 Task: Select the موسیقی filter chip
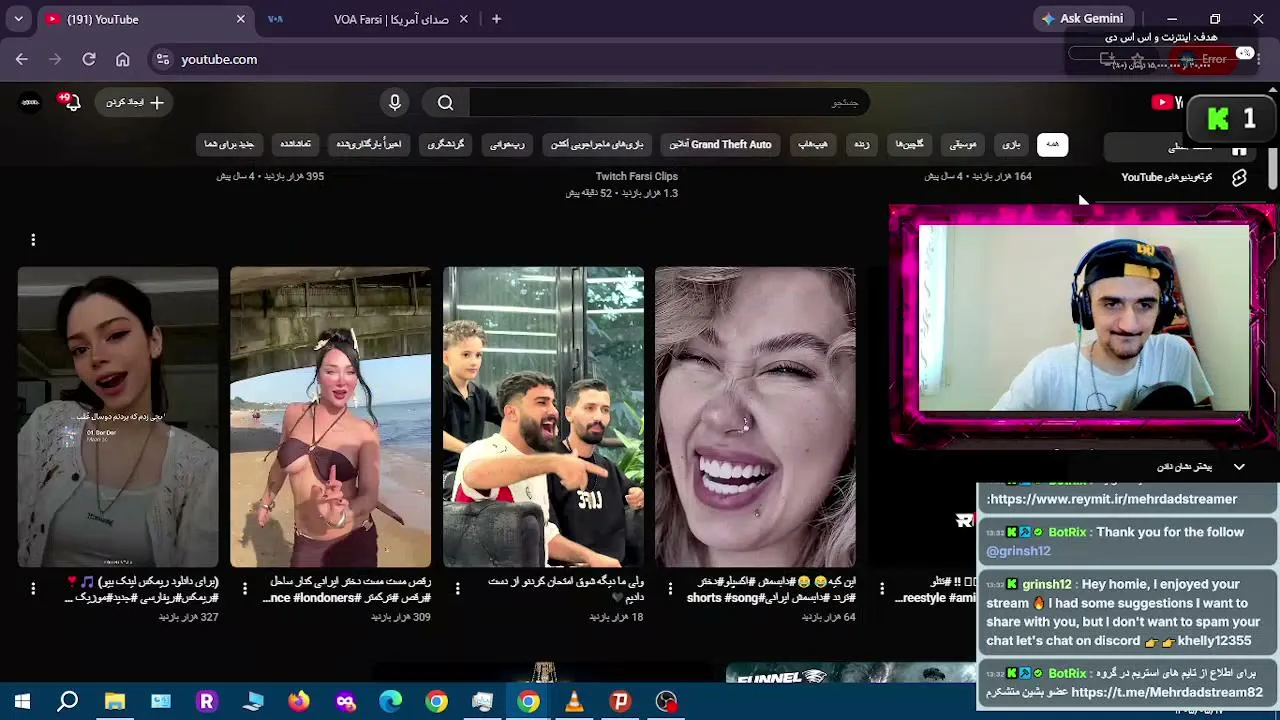pos(962,144)
